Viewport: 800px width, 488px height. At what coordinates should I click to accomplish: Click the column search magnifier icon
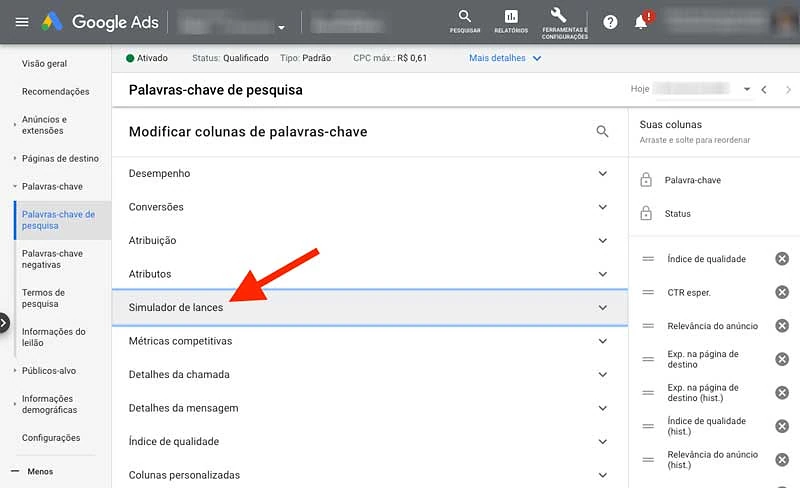pos(602,131)
